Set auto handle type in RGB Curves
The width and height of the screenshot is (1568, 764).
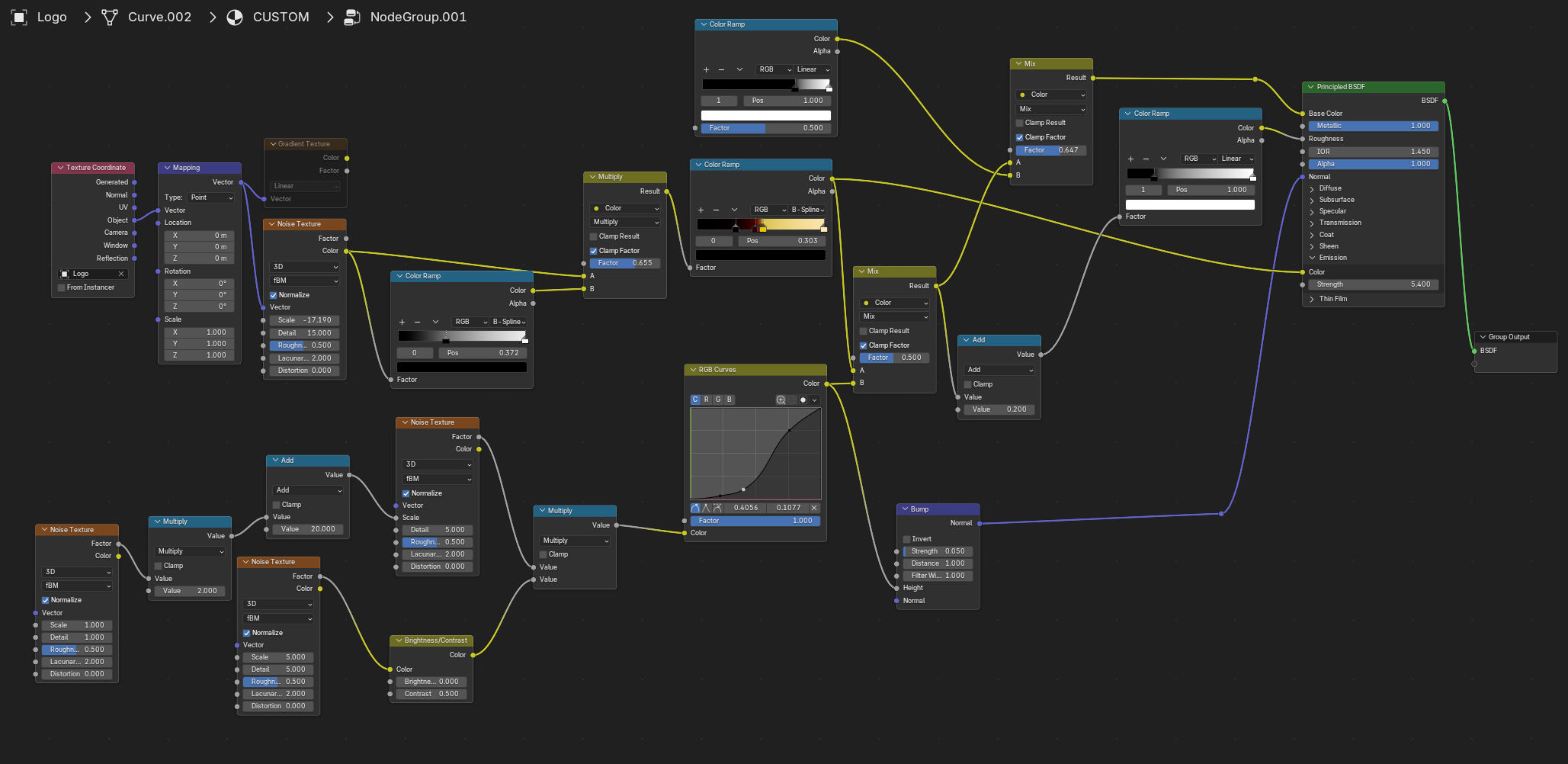tap(695, 508)
